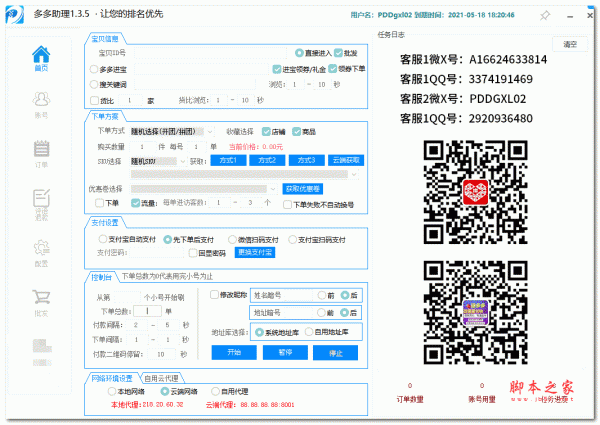The image size is (600, 425).
Task: Click the 云端获取 button
Action: (346, 160)
